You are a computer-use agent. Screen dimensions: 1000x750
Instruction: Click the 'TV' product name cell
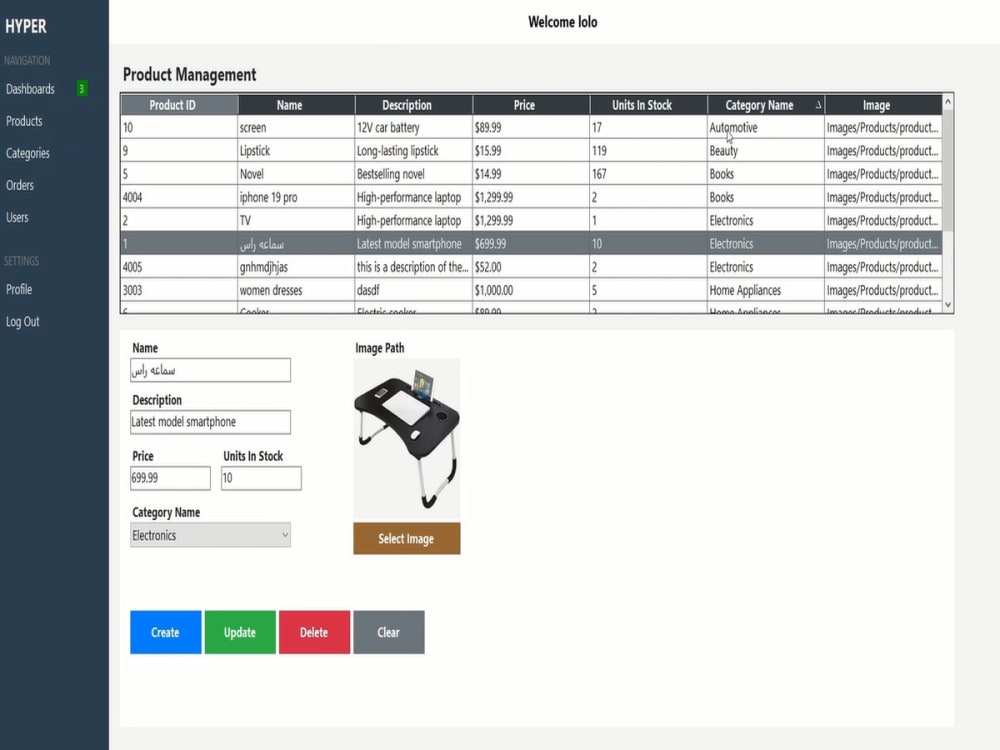[297, 221]
